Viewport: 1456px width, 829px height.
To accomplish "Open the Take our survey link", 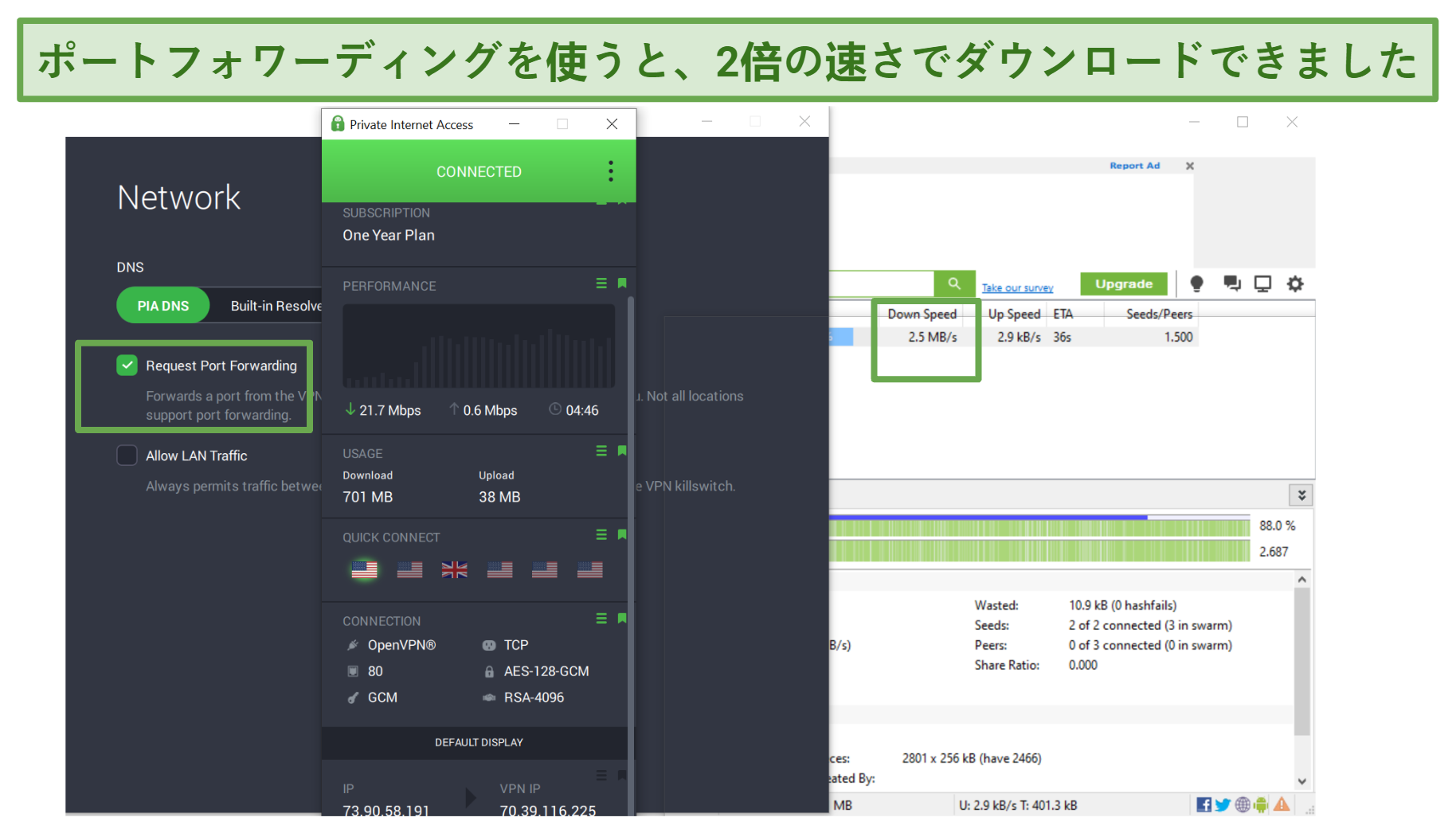I will (1017, 287).
